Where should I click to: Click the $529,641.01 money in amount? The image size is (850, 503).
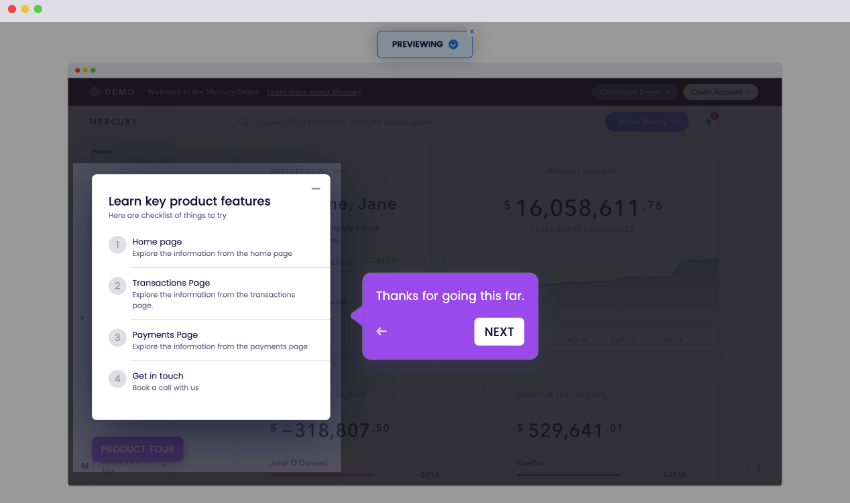570,430
